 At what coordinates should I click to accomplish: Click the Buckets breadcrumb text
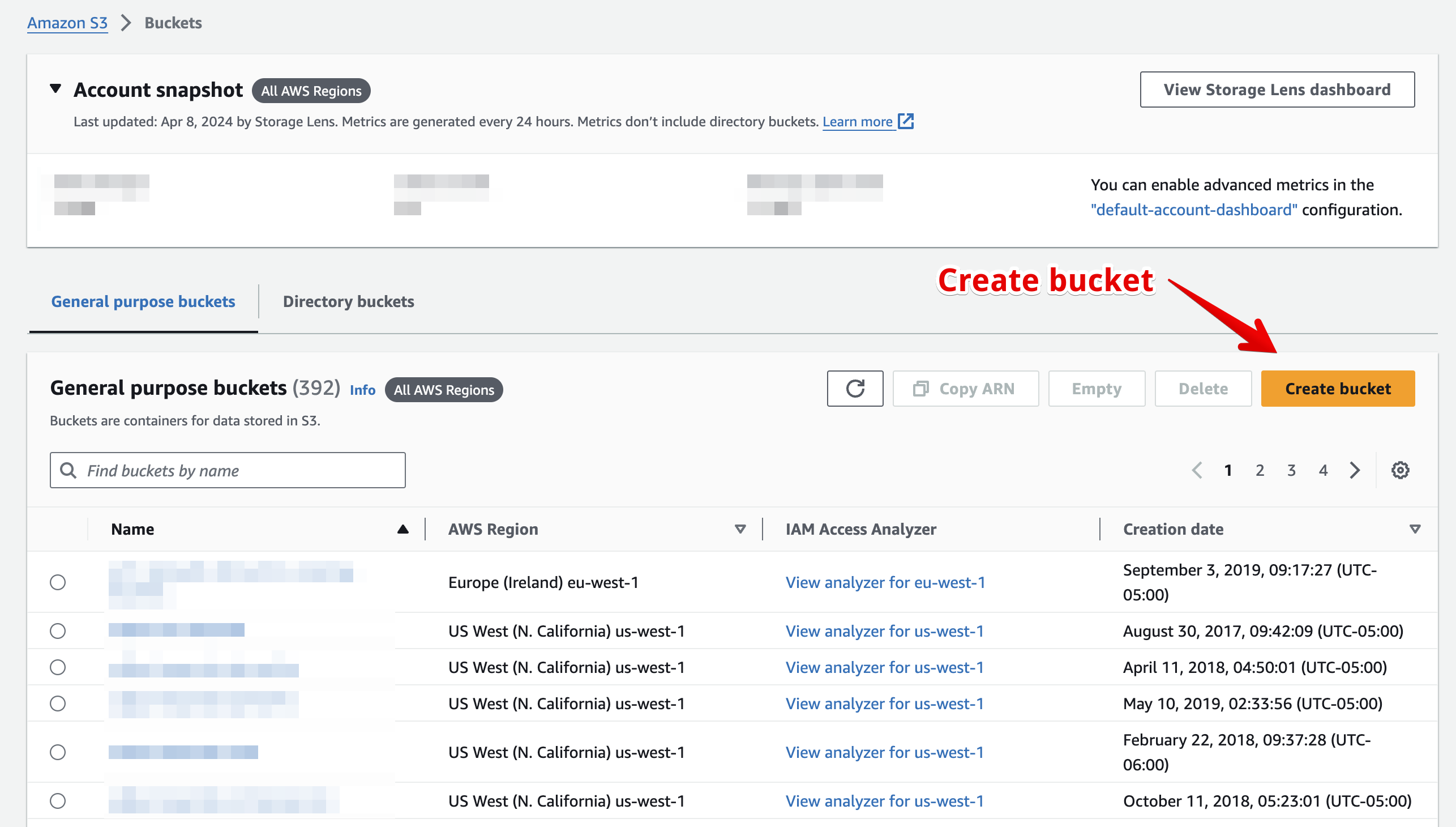point(173,23)
